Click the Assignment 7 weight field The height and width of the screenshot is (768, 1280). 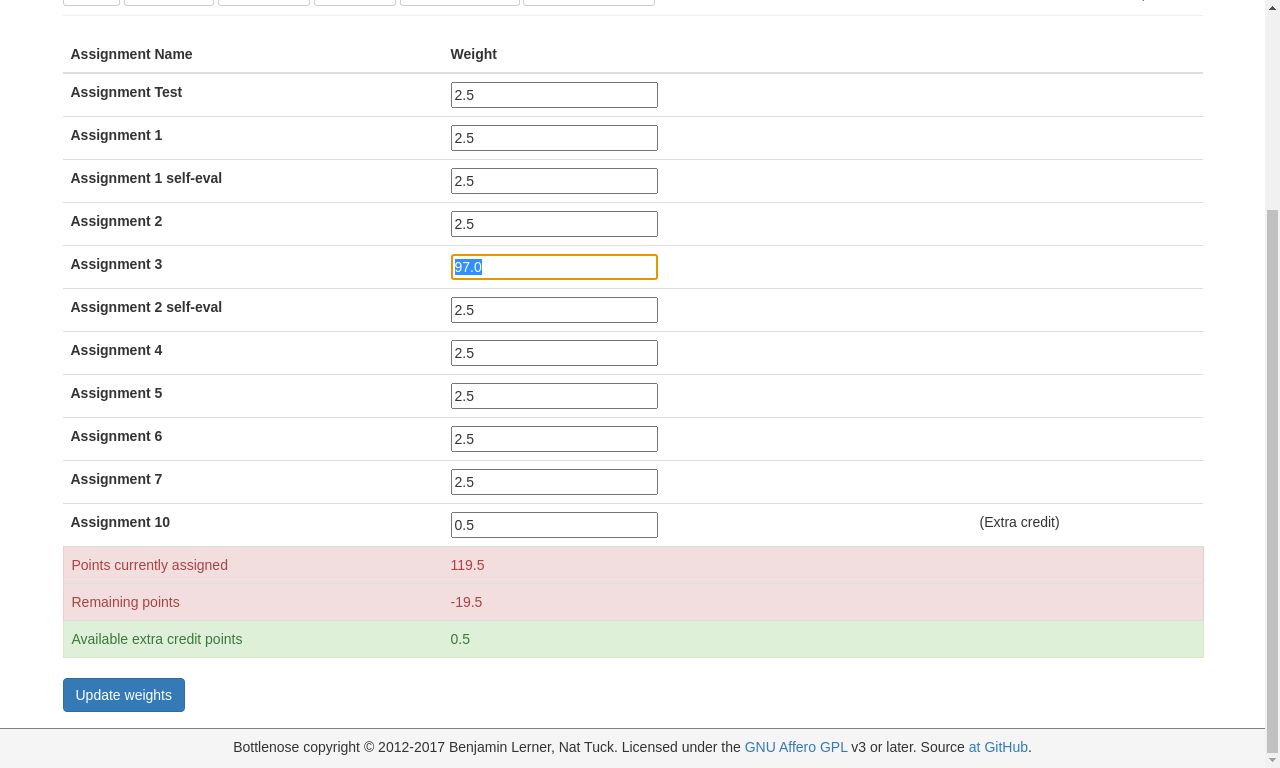[x=554, y=482]
